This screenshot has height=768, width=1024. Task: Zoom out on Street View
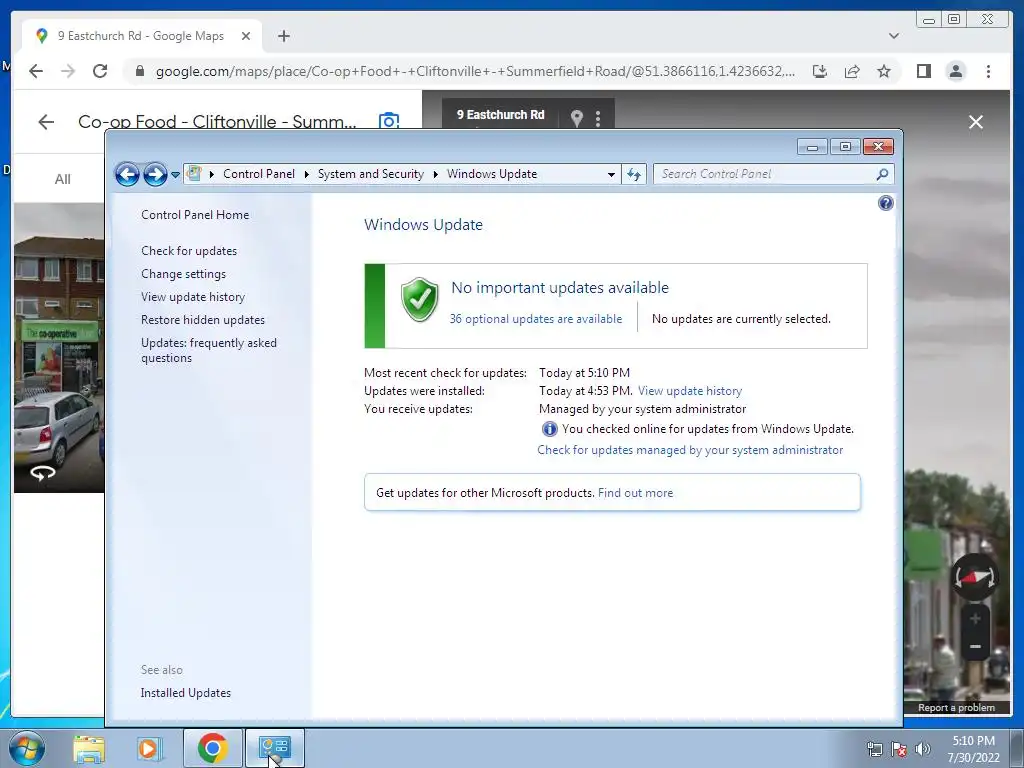click(975, 647)
